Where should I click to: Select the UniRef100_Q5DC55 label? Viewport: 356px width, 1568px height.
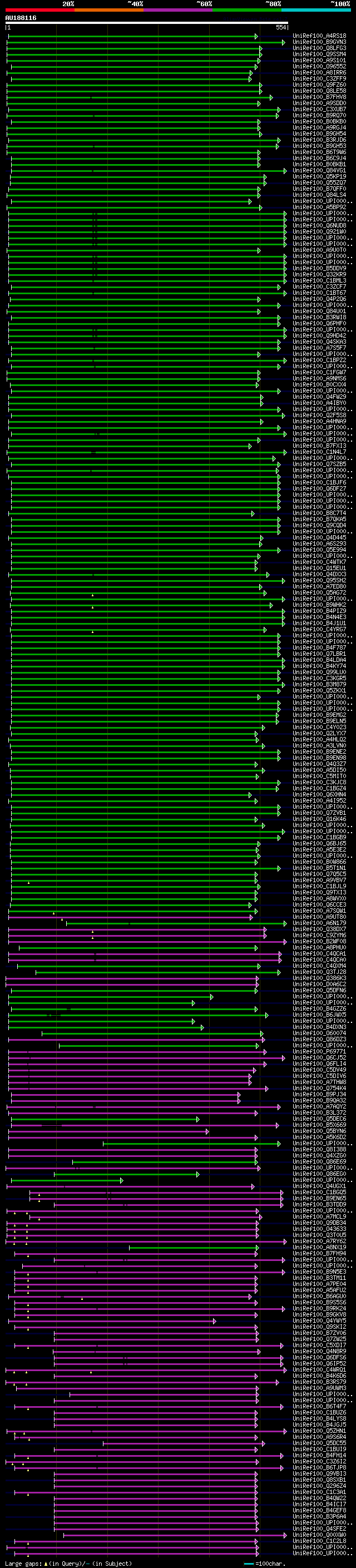pos(319,1443)
